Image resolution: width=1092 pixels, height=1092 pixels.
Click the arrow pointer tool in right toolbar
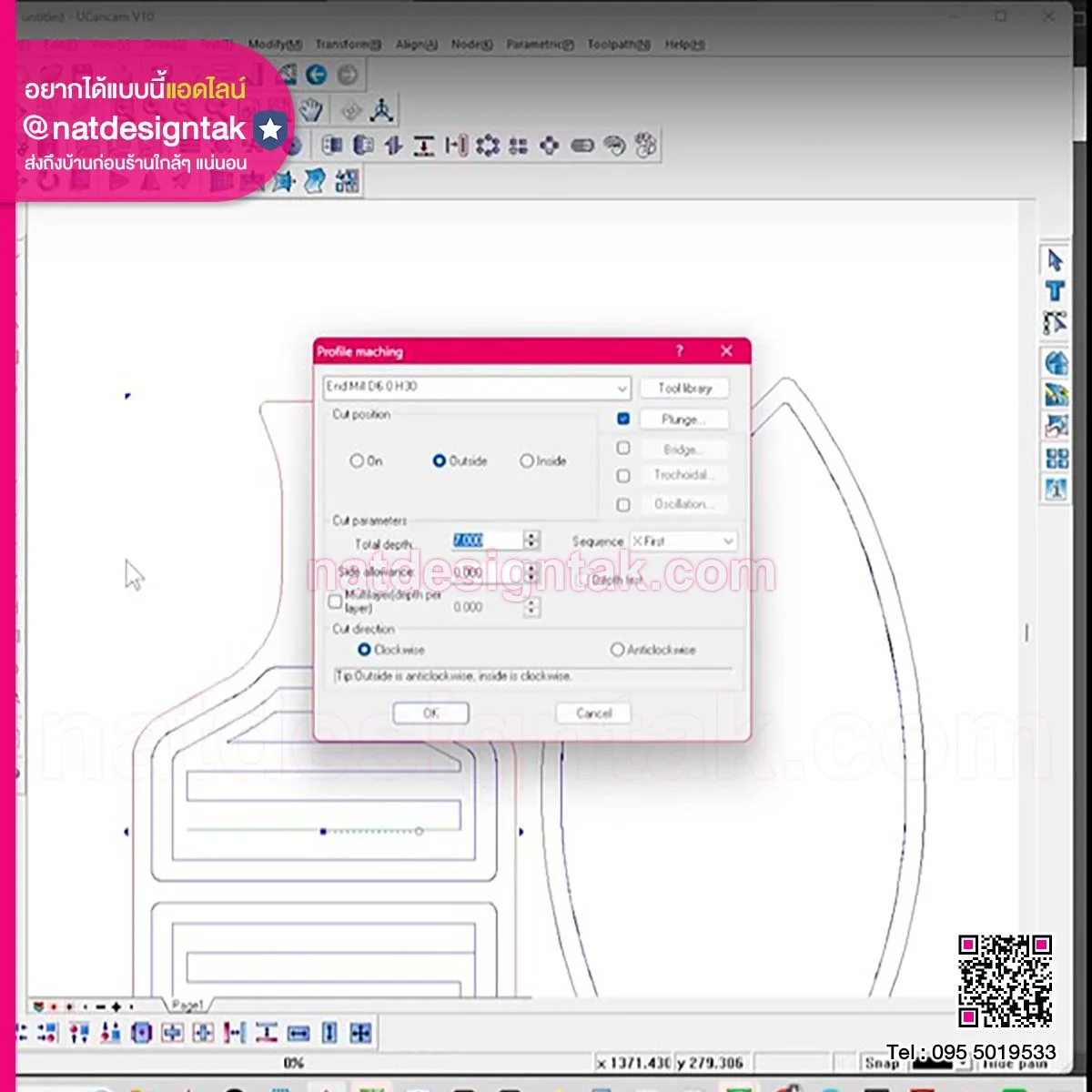tap(1055, 260)
